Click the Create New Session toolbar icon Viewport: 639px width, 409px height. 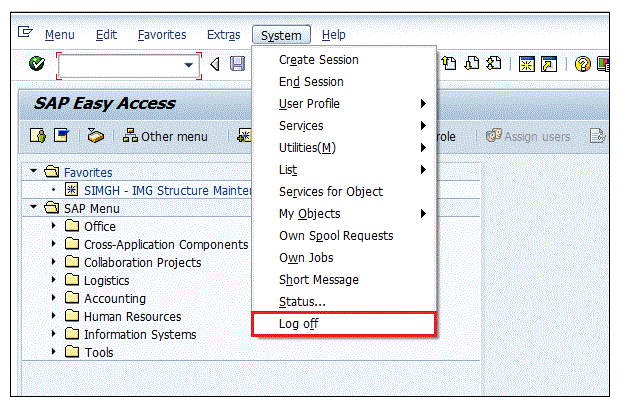click(x=527, y=64)
